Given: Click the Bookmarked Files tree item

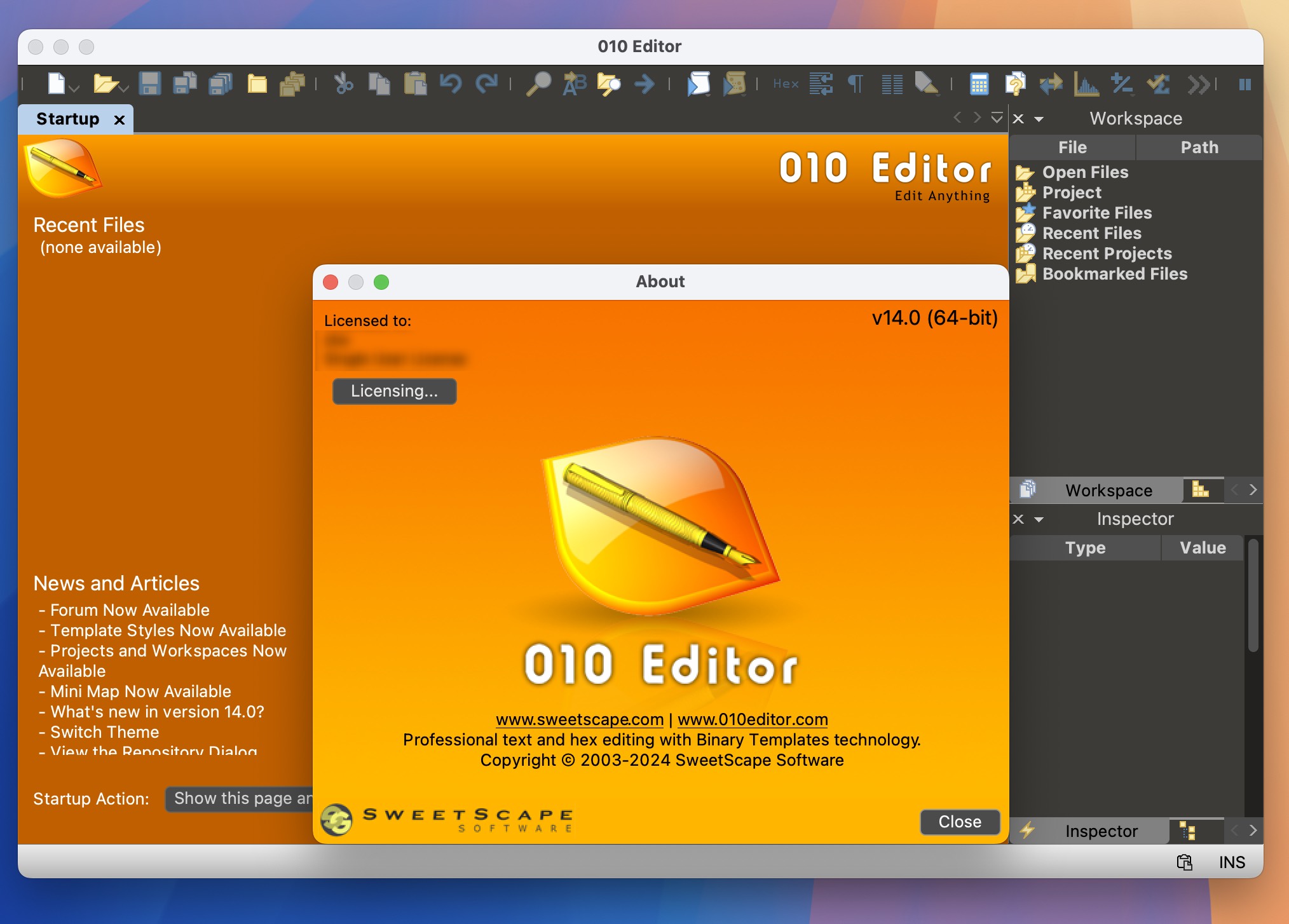Looking at the screenshot, I should coord(1112,273).
